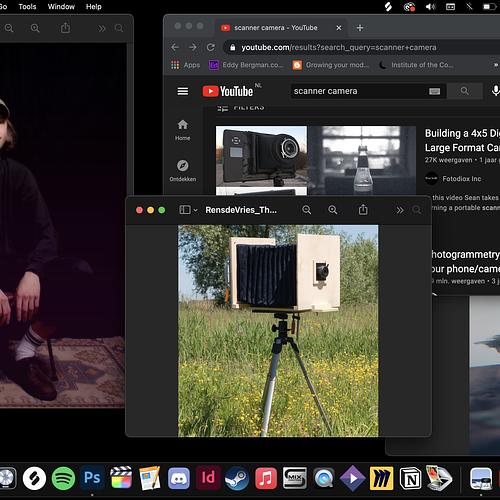This screenshot has width=500, height=500.
Task: Go back in the Chrome browser
Action: tap(175, 47)
